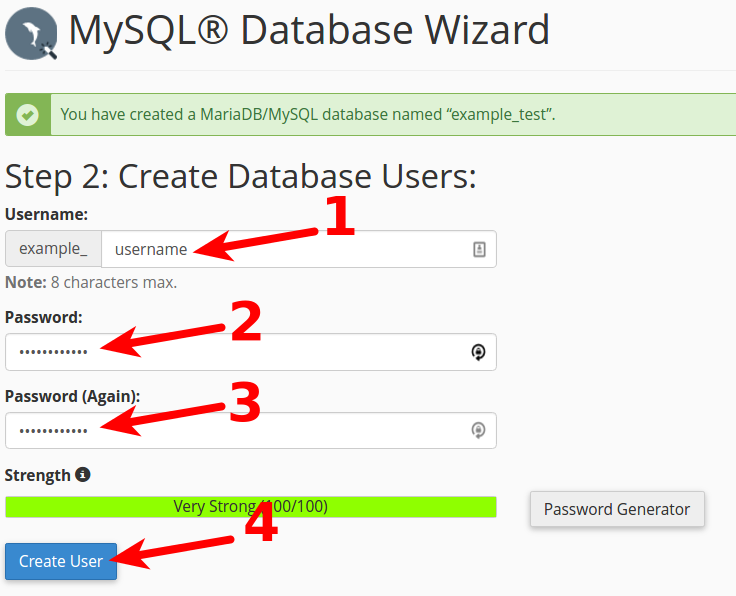This screenshot has width=736, height=596.
Task: Click the database created success message
Action: (307, 115)
